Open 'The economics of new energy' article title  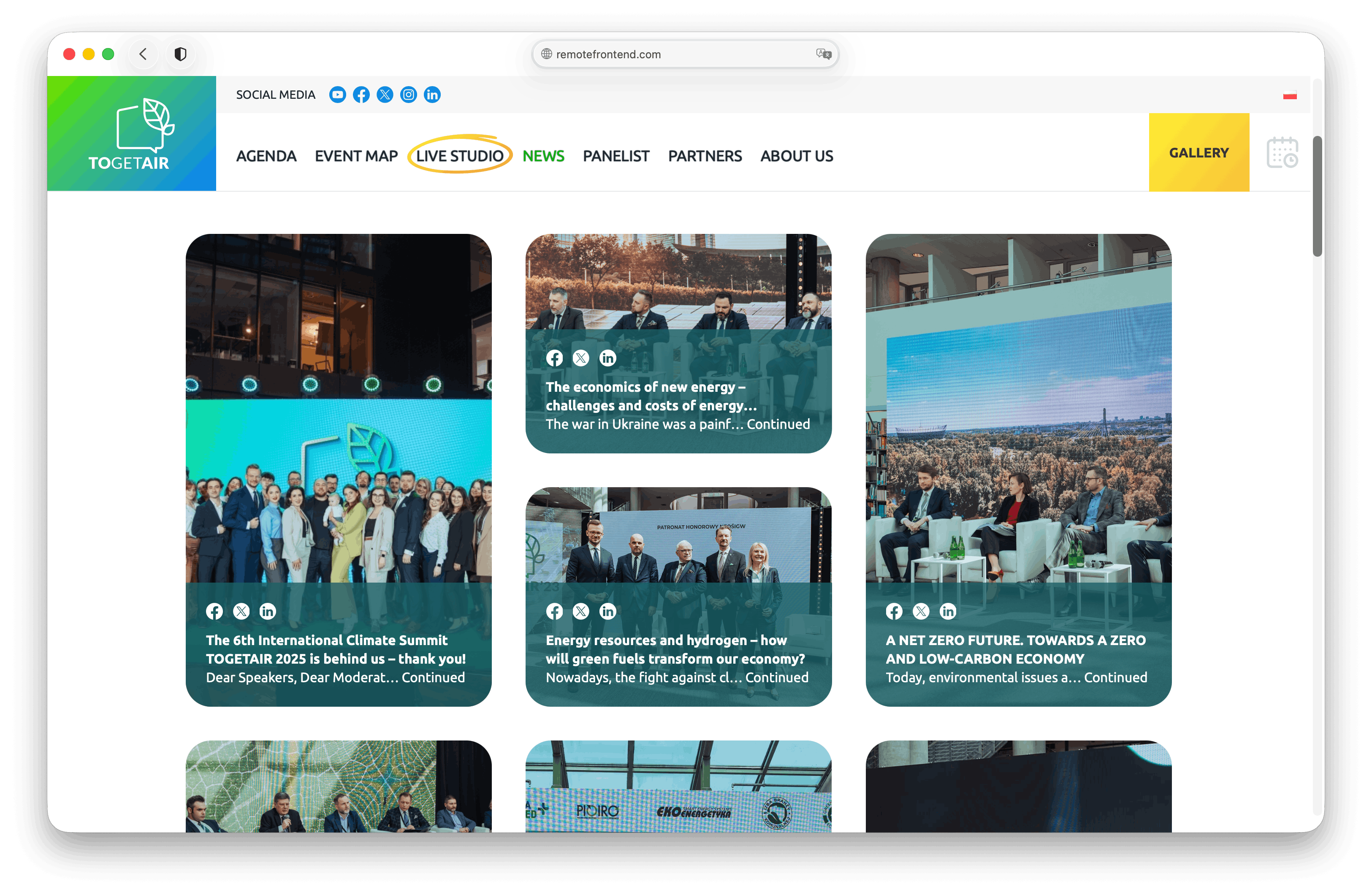(651, 396)
